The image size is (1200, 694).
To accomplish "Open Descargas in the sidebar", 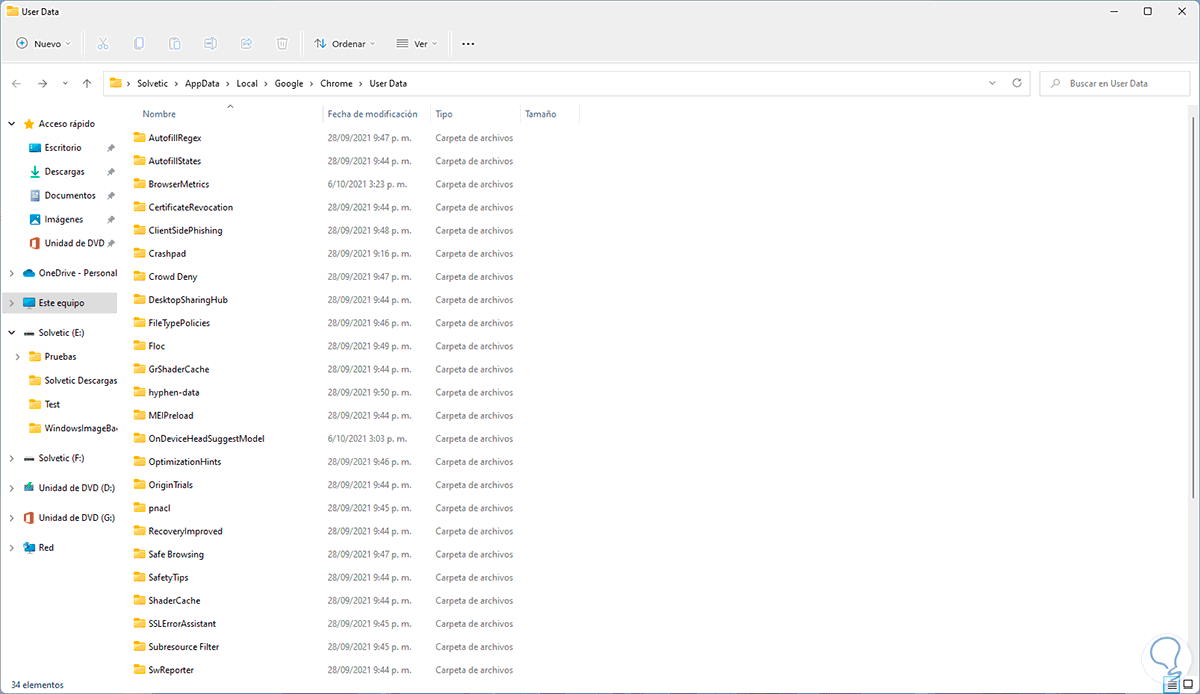I will 64,172.
